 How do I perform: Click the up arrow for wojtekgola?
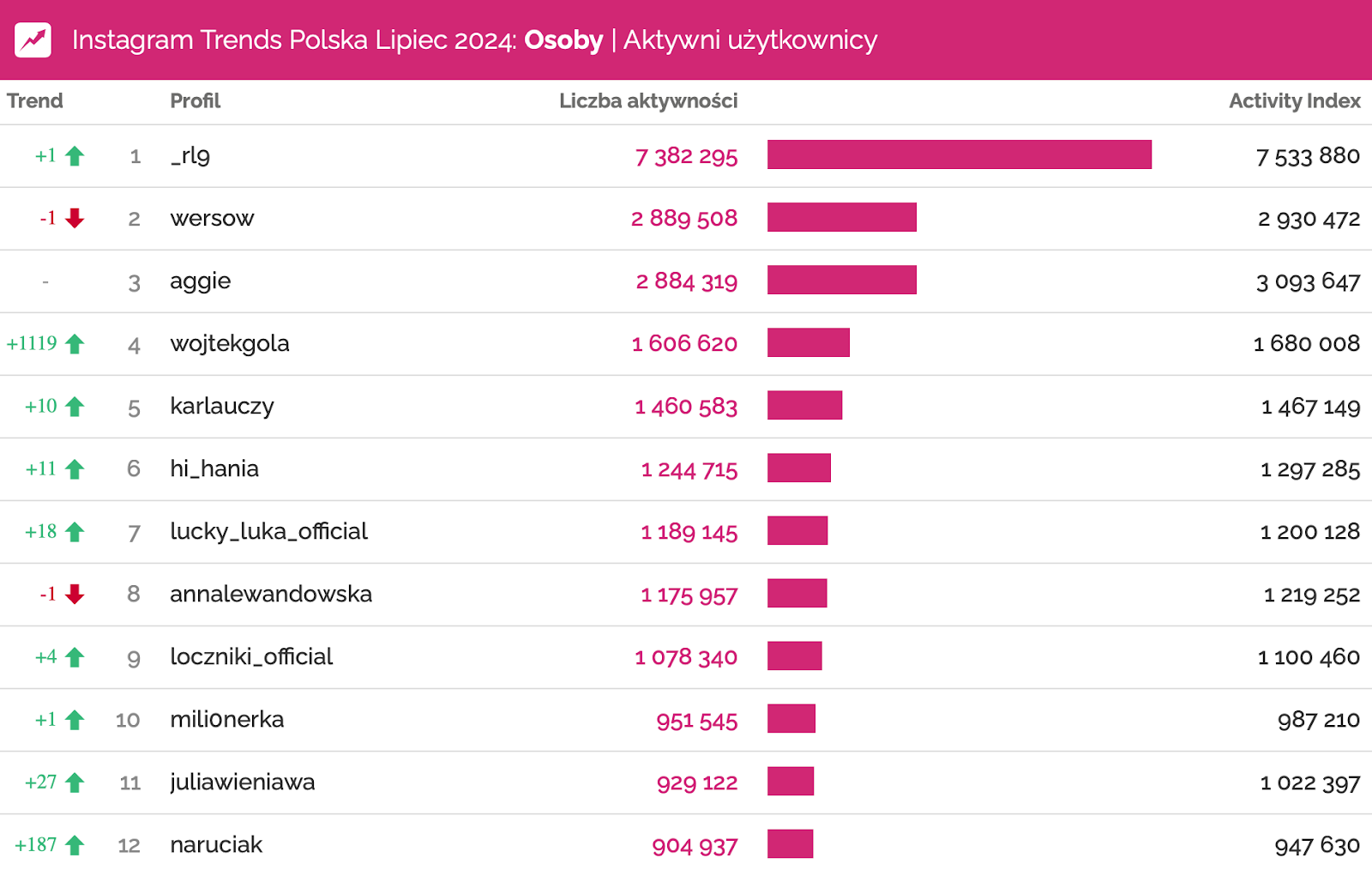click(x=75, y=344)
